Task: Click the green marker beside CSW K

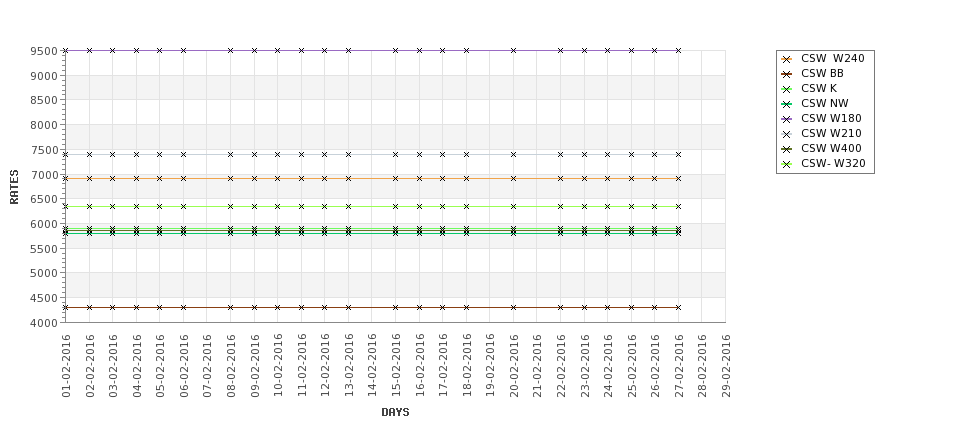Action: [787, 89]
